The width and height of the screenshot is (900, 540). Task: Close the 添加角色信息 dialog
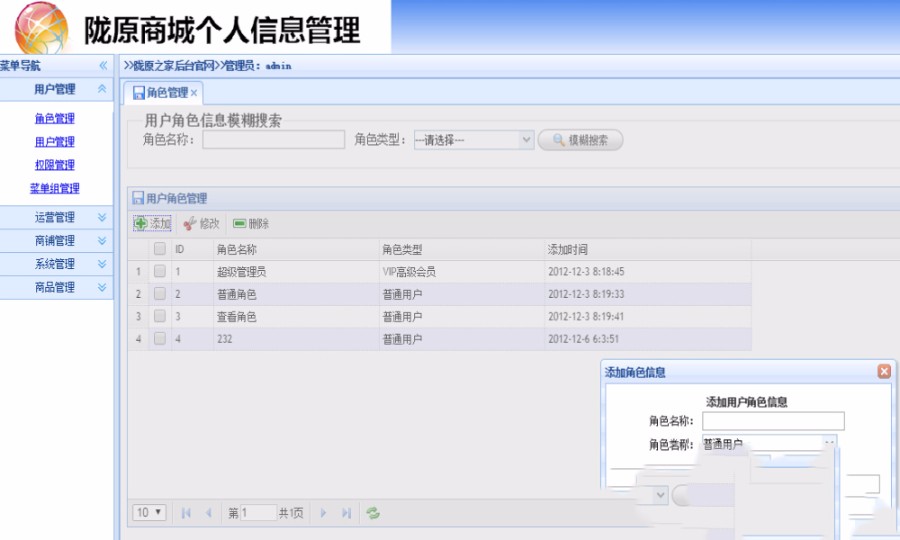tap(884, 371)
